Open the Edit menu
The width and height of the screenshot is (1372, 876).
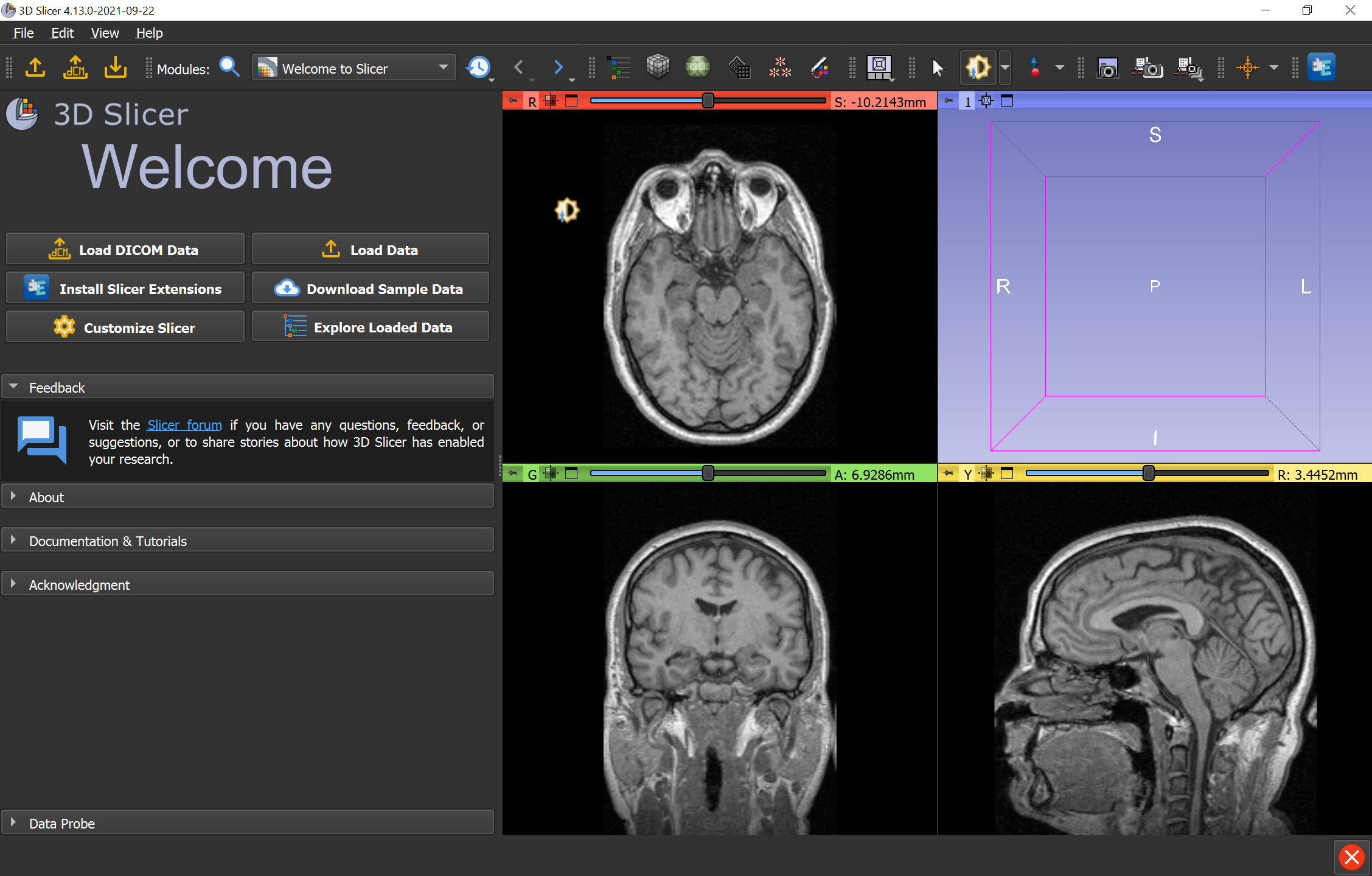62,33
